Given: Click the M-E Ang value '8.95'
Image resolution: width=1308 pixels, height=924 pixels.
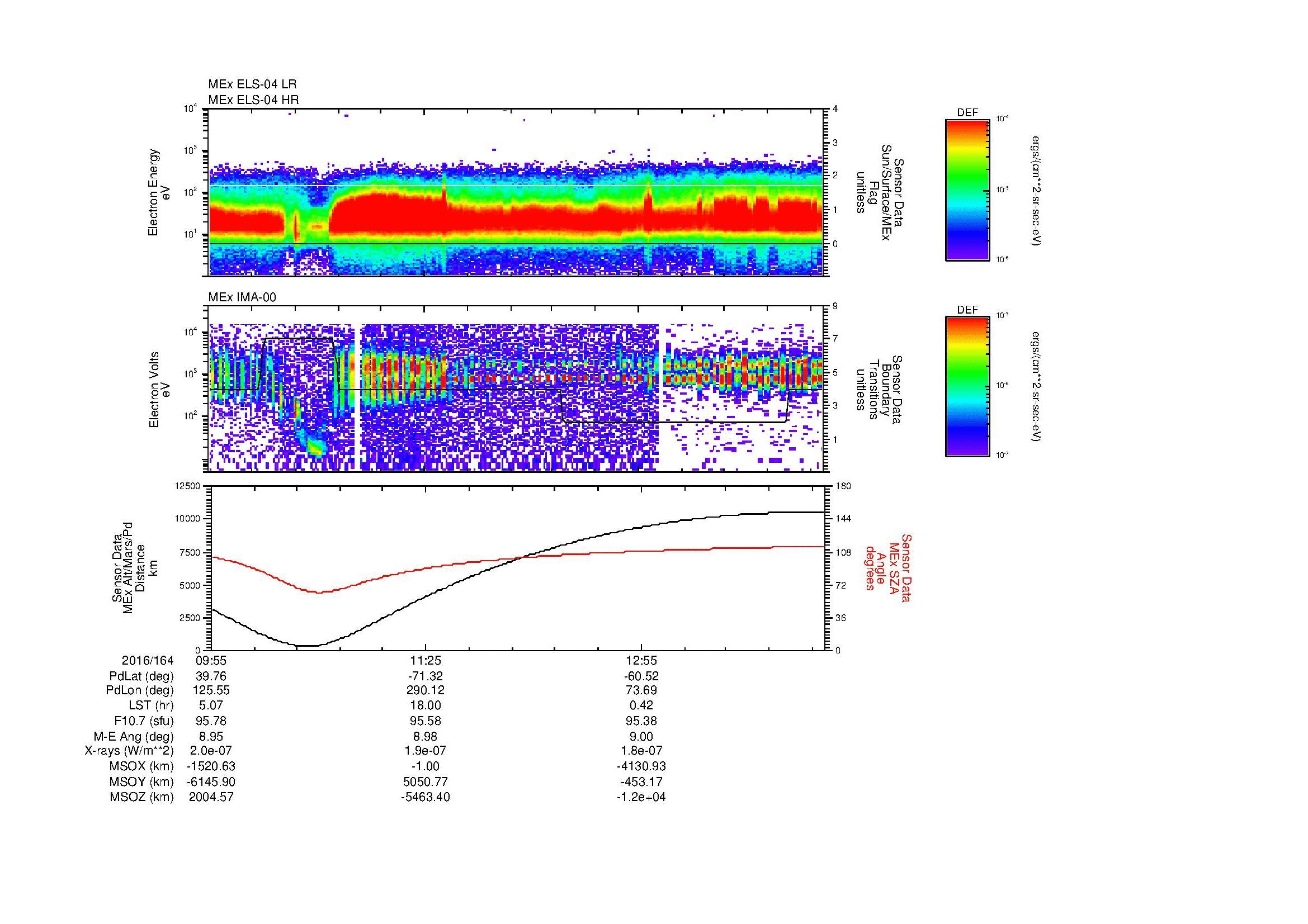Looking at the screenshot, I should [x=211, y=736].
